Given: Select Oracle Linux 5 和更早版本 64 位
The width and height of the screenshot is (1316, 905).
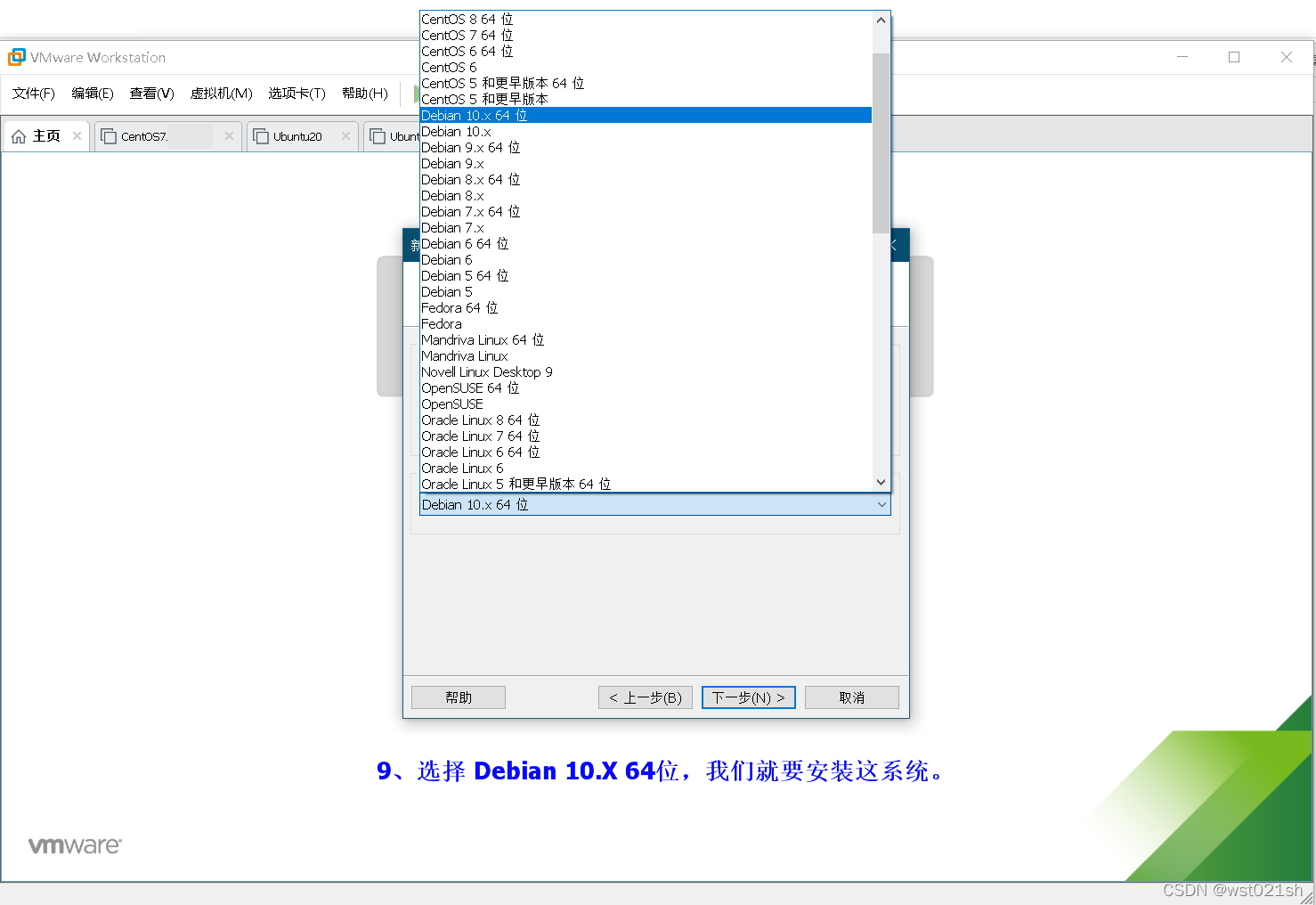Looking at the screenshot, I should point(646,484).
